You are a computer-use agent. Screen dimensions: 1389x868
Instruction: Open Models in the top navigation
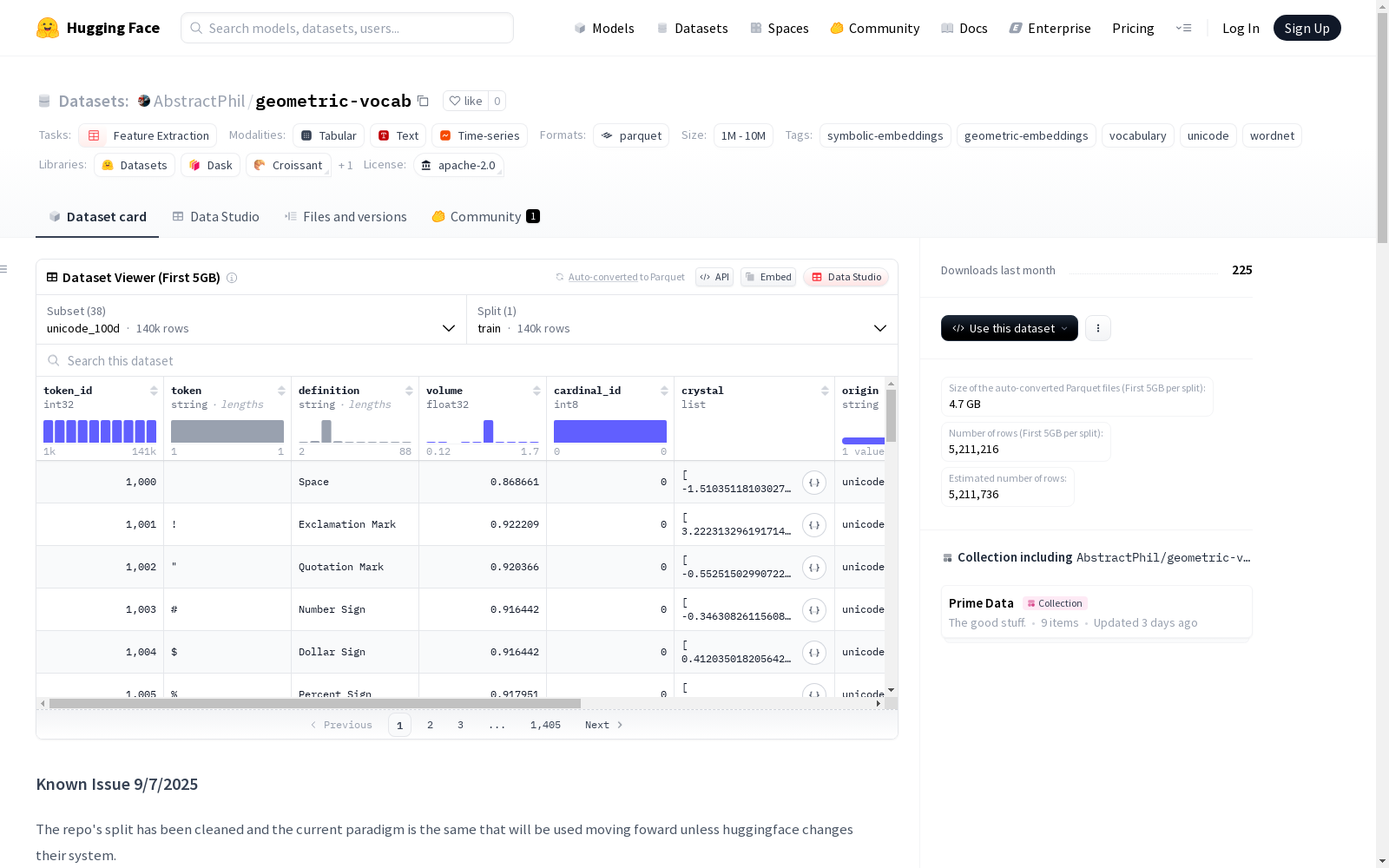(604, 28)
